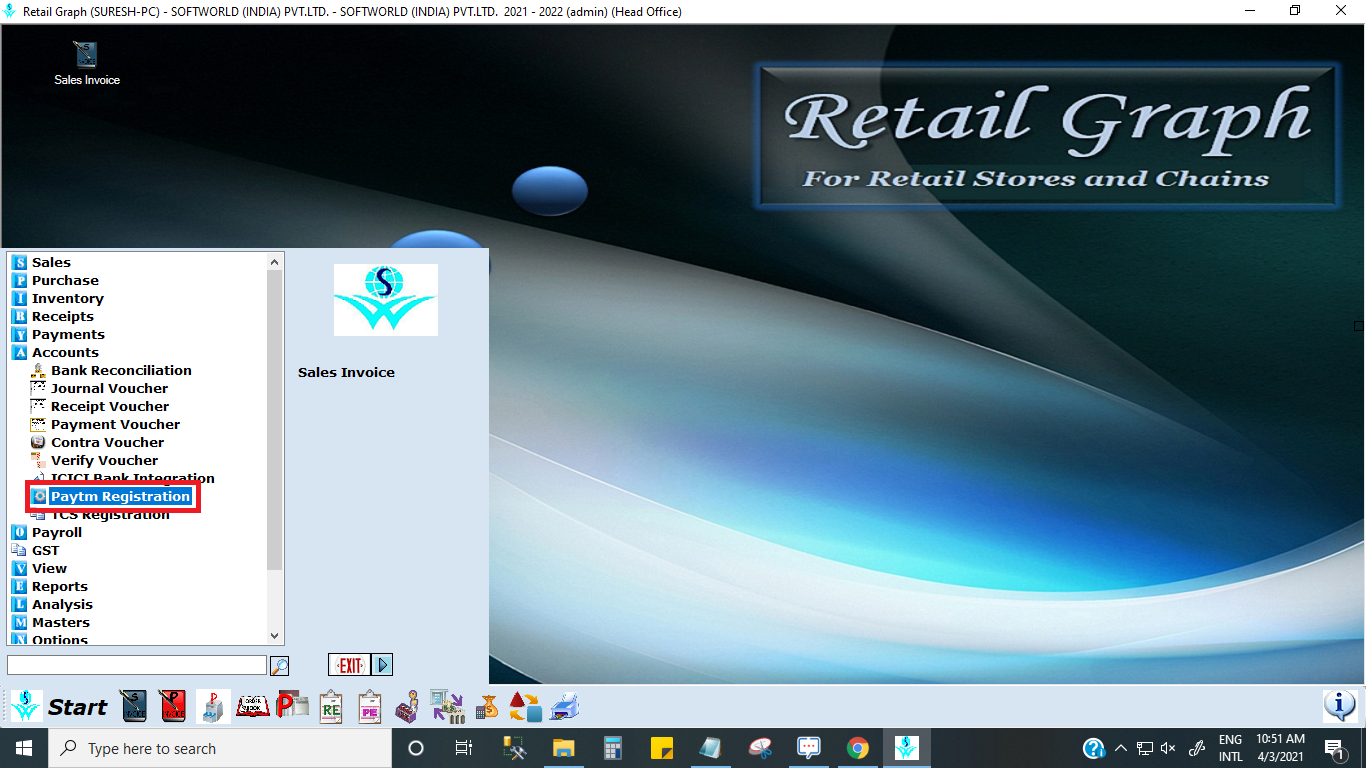The height and width of the screenshot is (768, 1366).
Task: Click the Windows taskbar search box
Action: coord(219,748)
